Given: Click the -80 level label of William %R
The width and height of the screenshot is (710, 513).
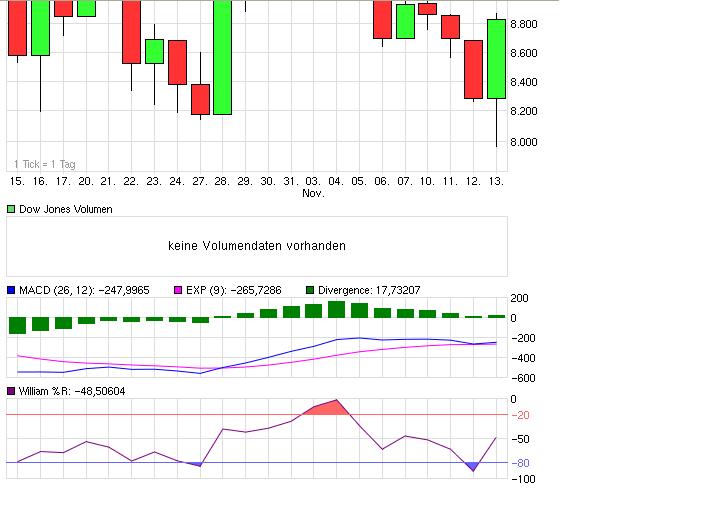Looking at the screenshot, I should pyautogui.click(x=520, y=463).
